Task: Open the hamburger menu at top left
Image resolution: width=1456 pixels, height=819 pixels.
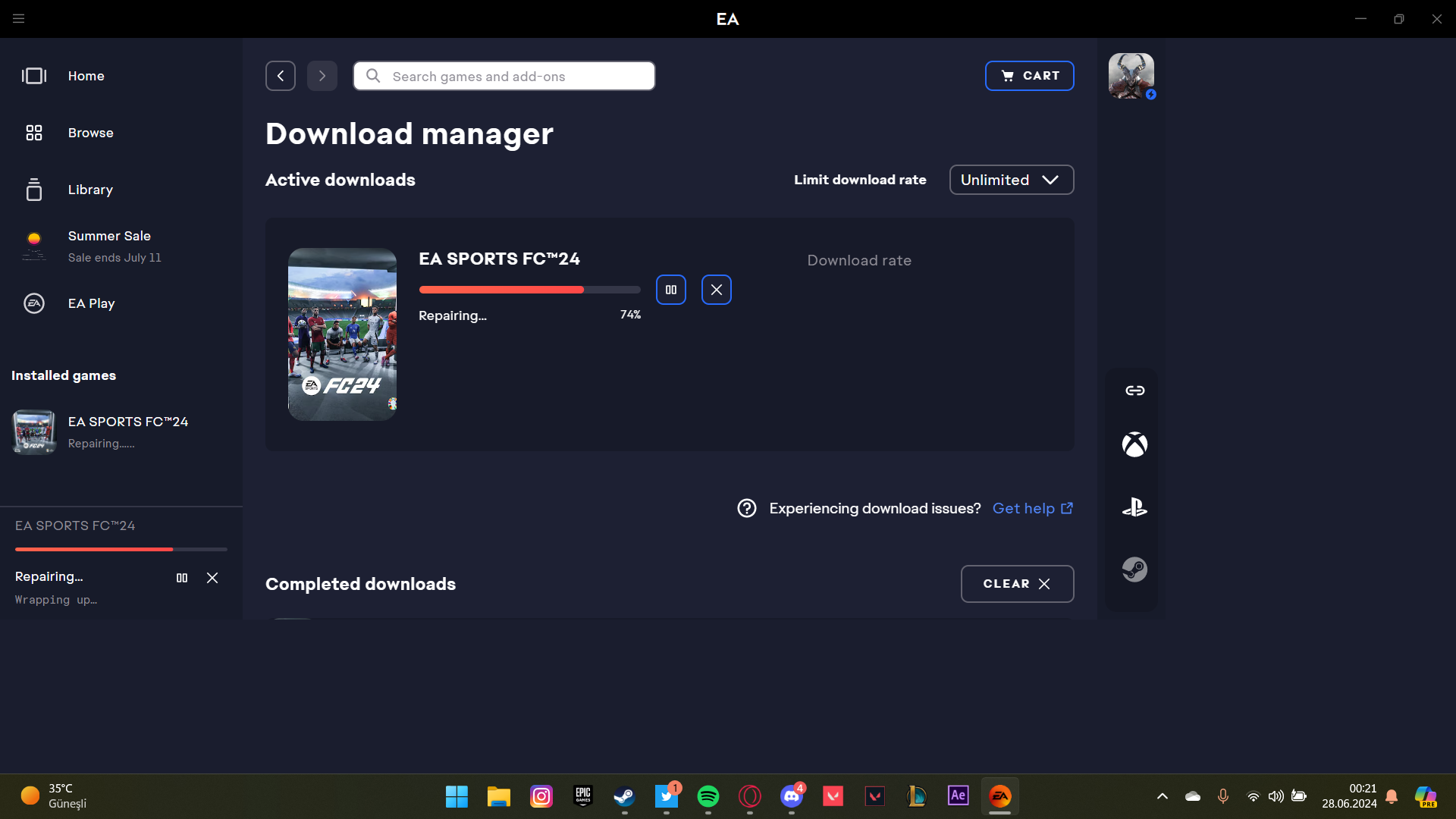Action: pos(19,18)
